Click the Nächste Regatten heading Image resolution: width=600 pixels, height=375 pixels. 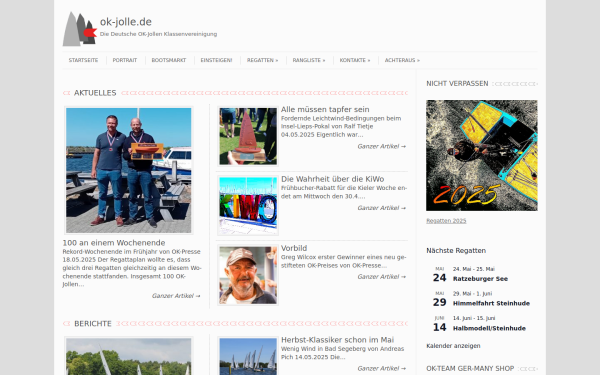(456, 251)
